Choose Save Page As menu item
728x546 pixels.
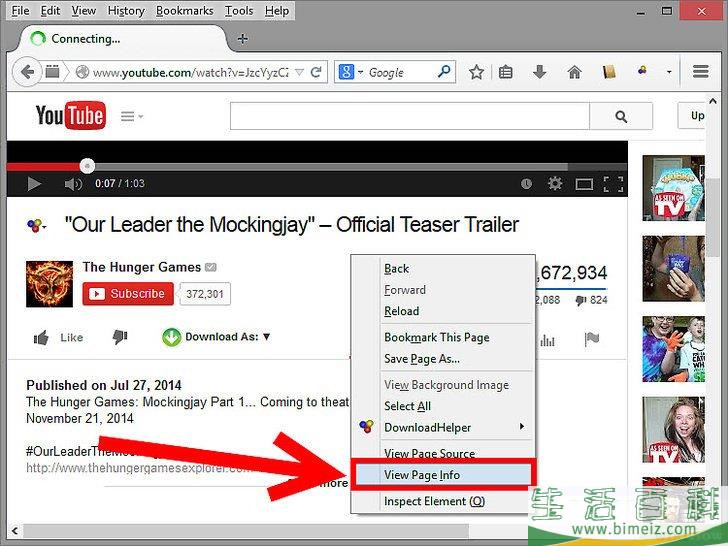pyautogui.click(x=422, y=359)
